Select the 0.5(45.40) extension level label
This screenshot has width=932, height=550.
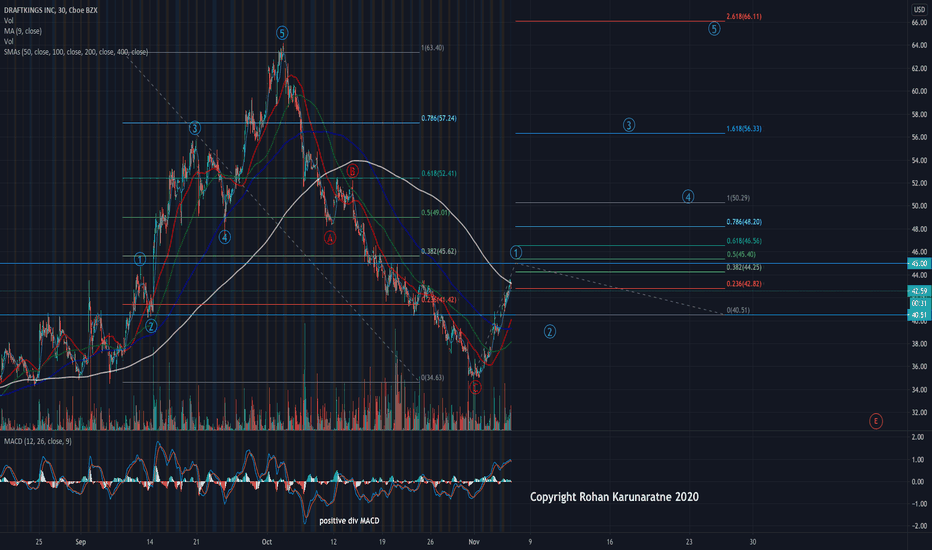(741, 254)
